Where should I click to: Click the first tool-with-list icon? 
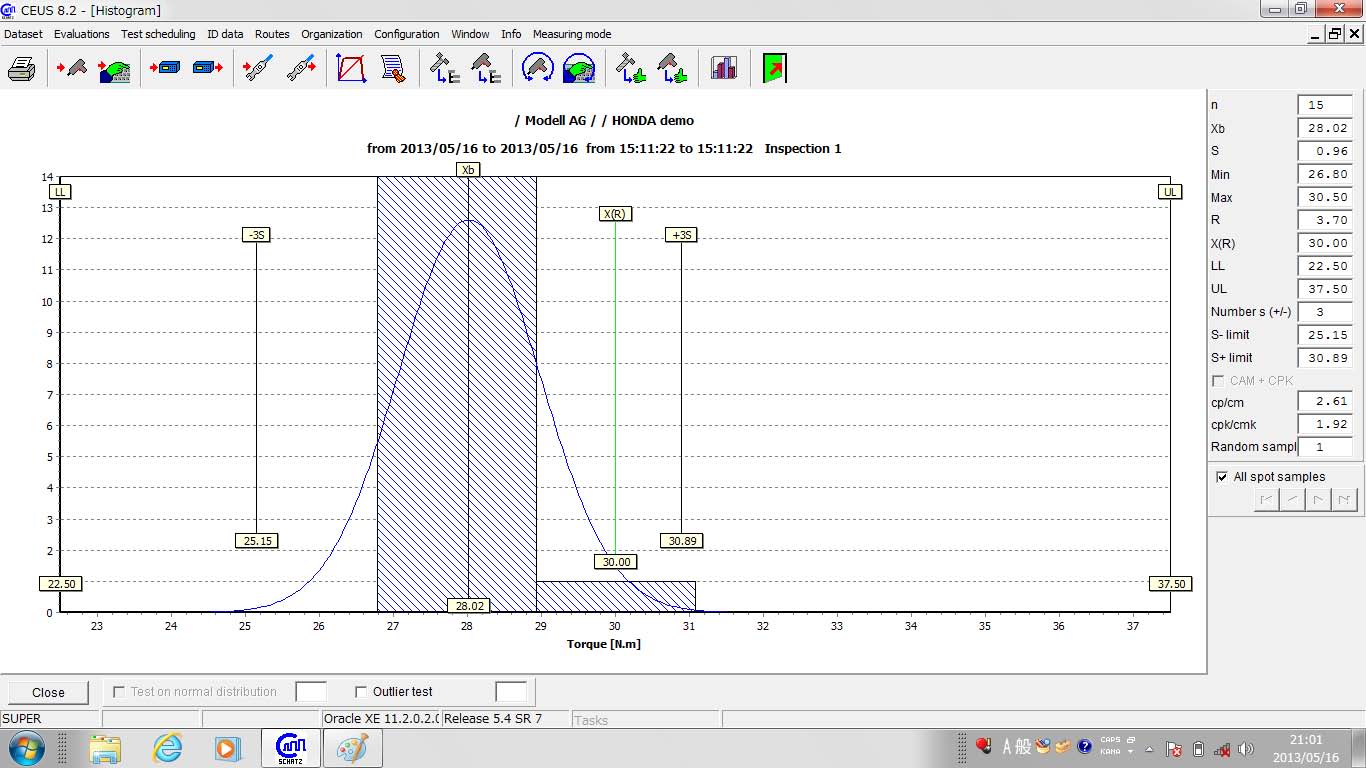point(444,69)
